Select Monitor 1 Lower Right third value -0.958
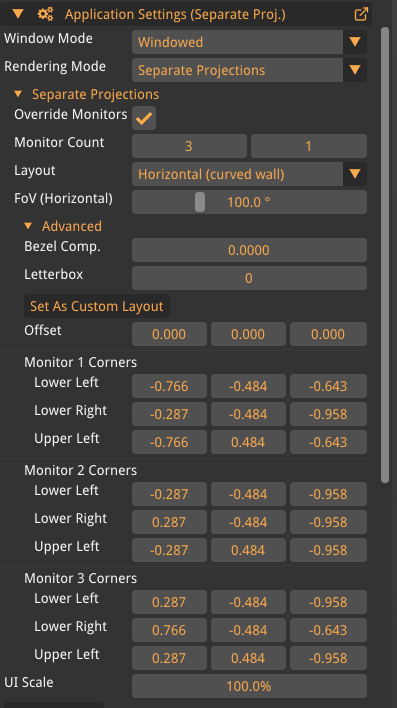This screenshot has width=397, height=708. 328,414
